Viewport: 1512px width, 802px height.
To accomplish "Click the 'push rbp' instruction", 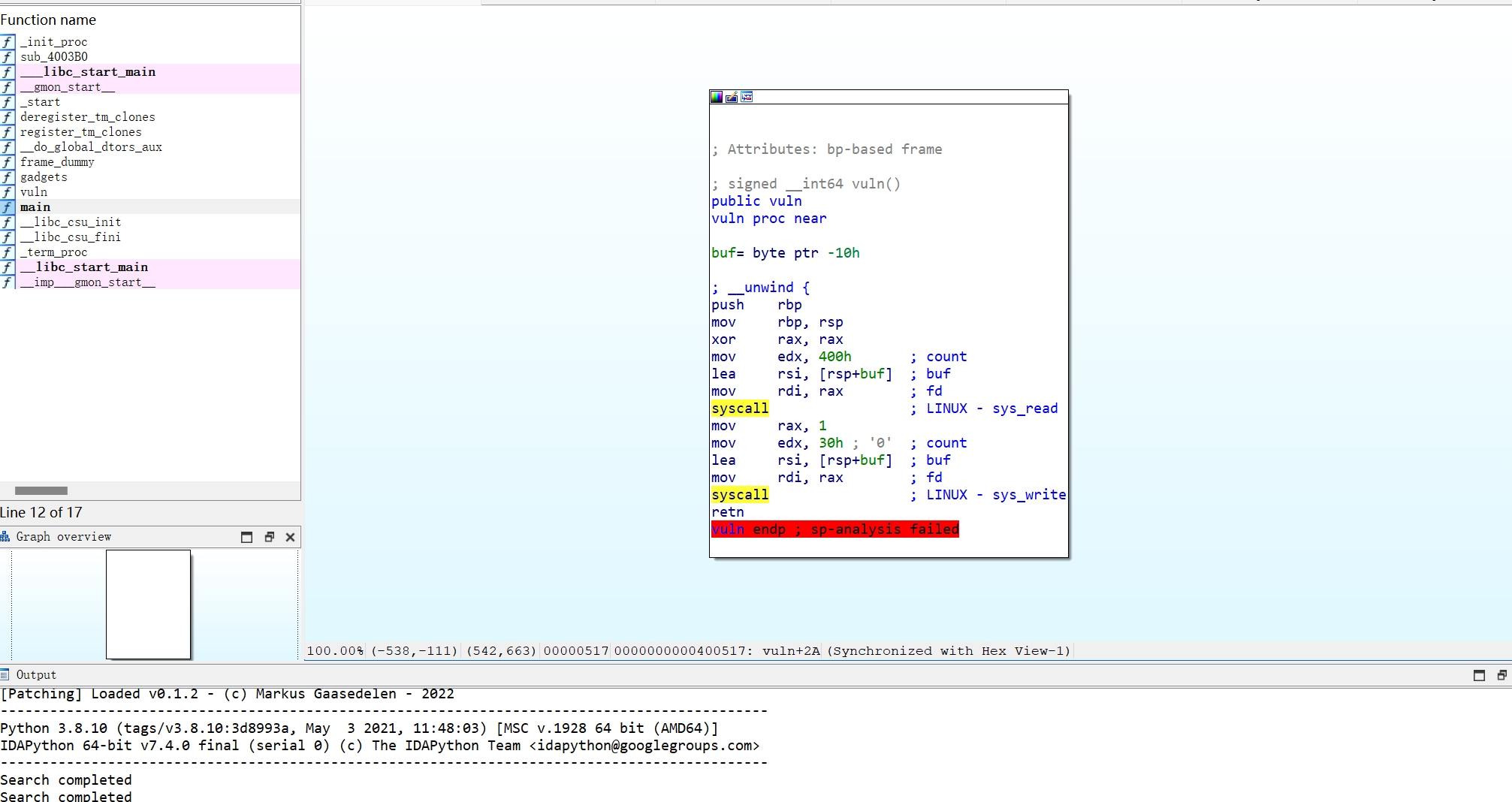I will point(756,305).
